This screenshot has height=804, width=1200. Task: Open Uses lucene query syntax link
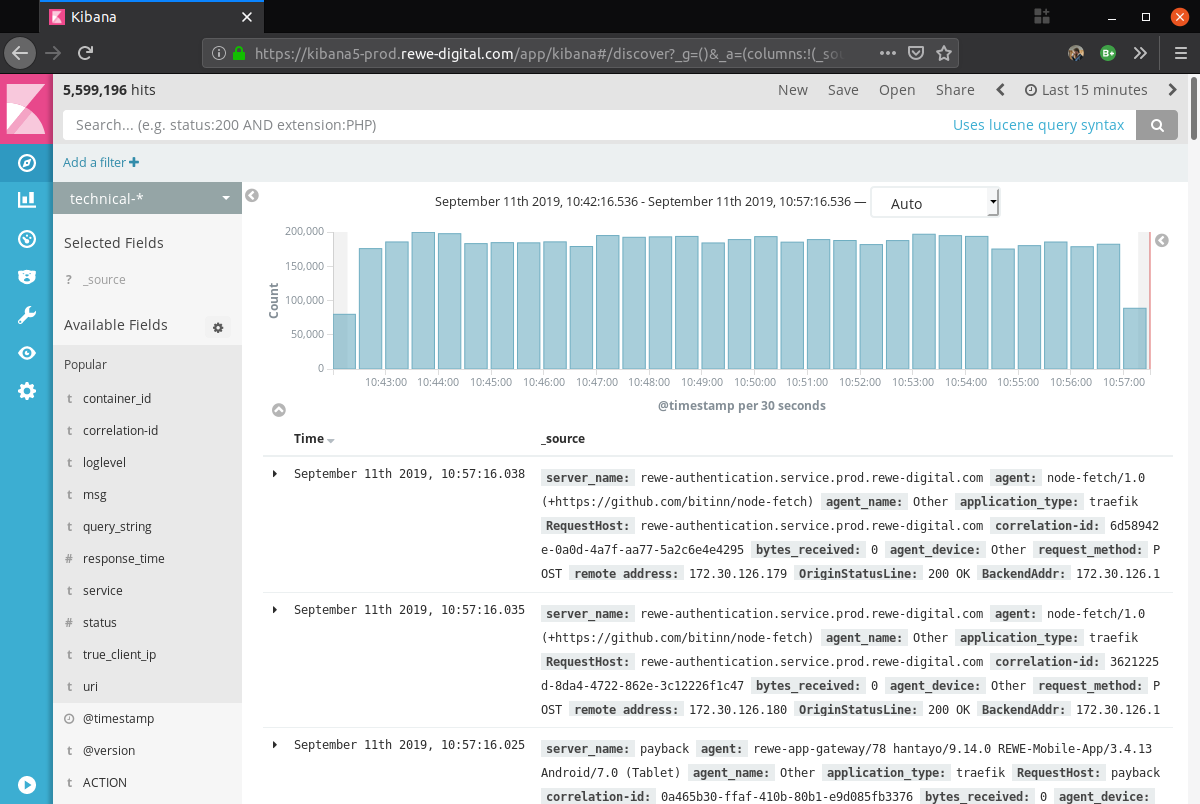pos(1038,125)
